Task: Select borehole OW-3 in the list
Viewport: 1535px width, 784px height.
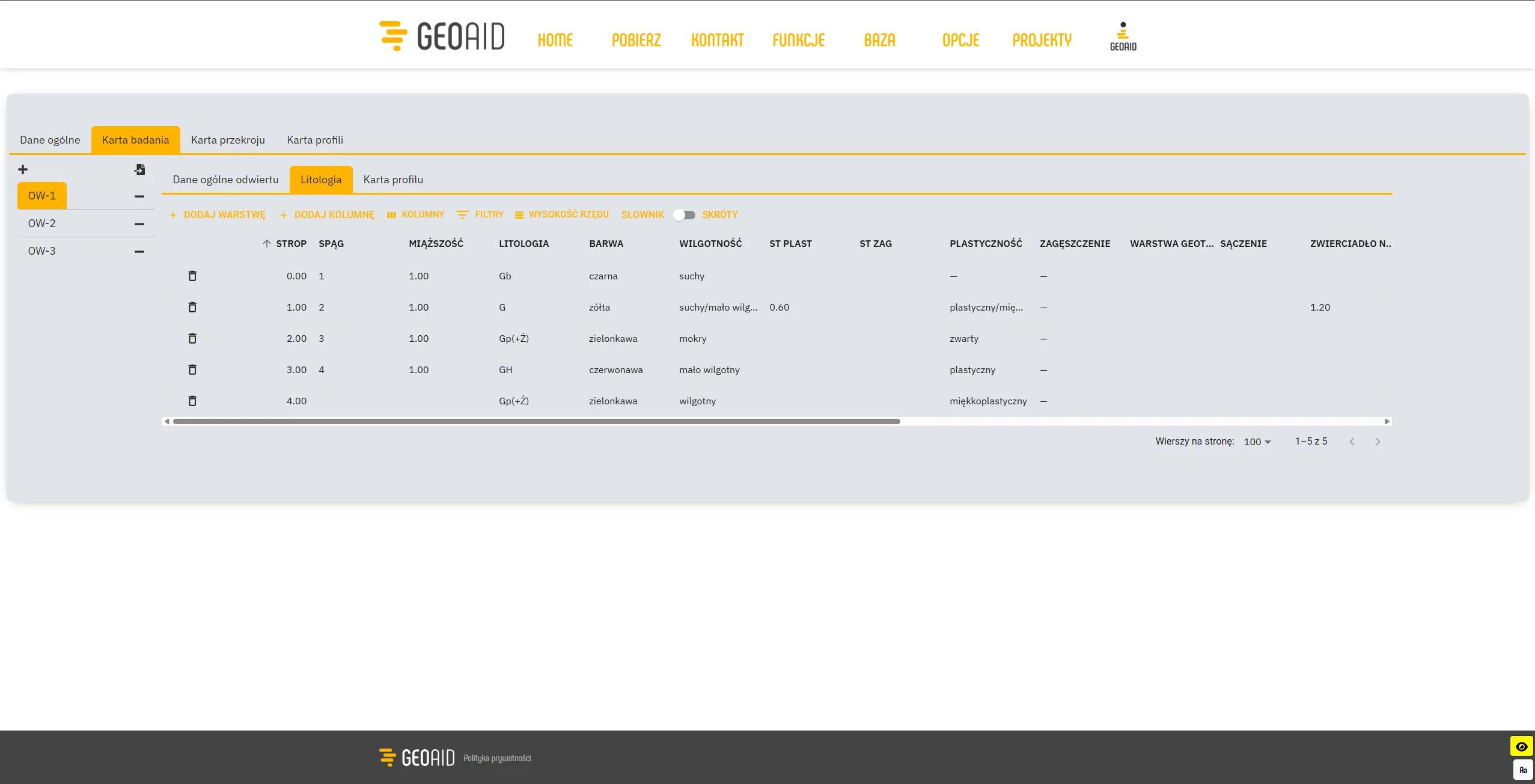Action: point(41,251)
